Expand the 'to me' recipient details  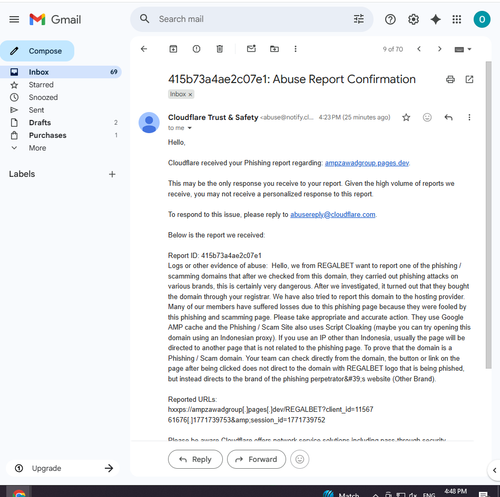[x=189, y=128]
